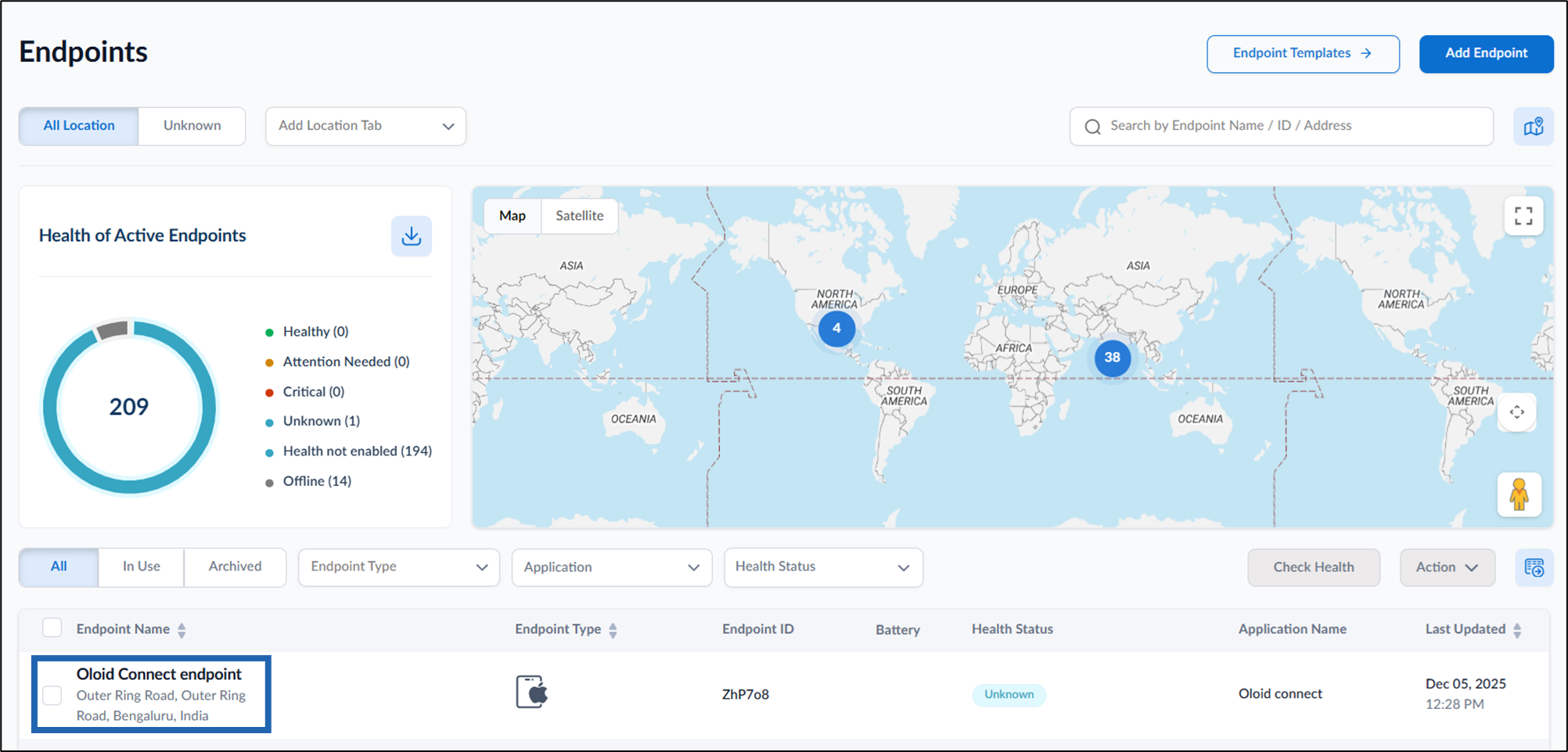Download the Health of Active Endpoints report
Viewport: 1568px width, 752px height.
tap(412, 236)
